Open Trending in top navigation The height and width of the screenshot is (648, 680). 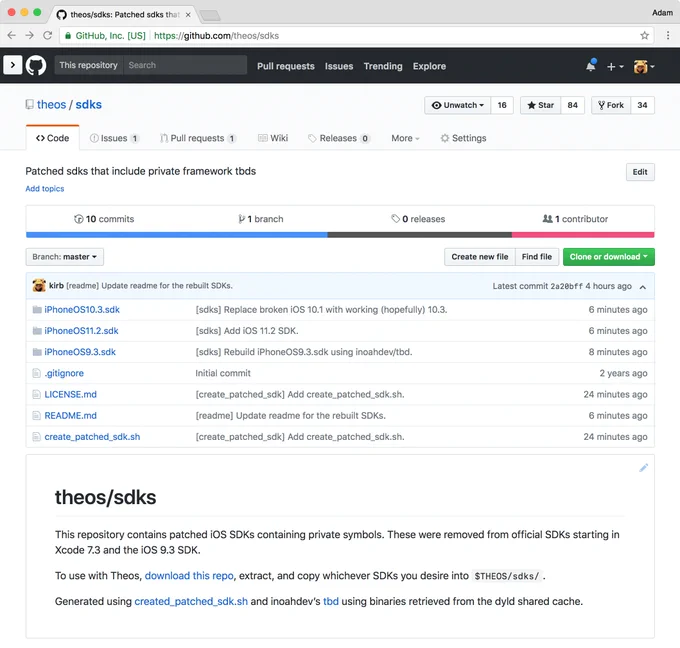[383, 66]
